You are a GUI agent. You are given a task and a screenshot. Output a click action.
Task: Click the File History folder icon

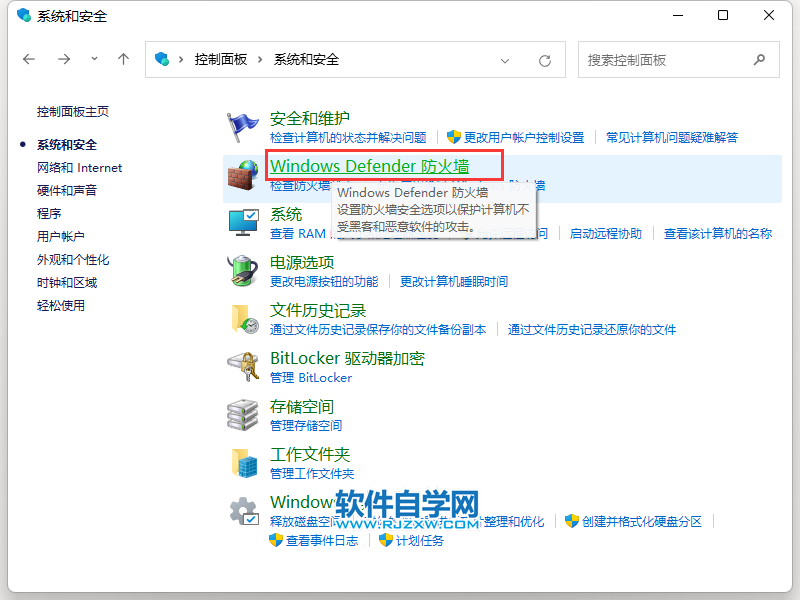point(244,318)
